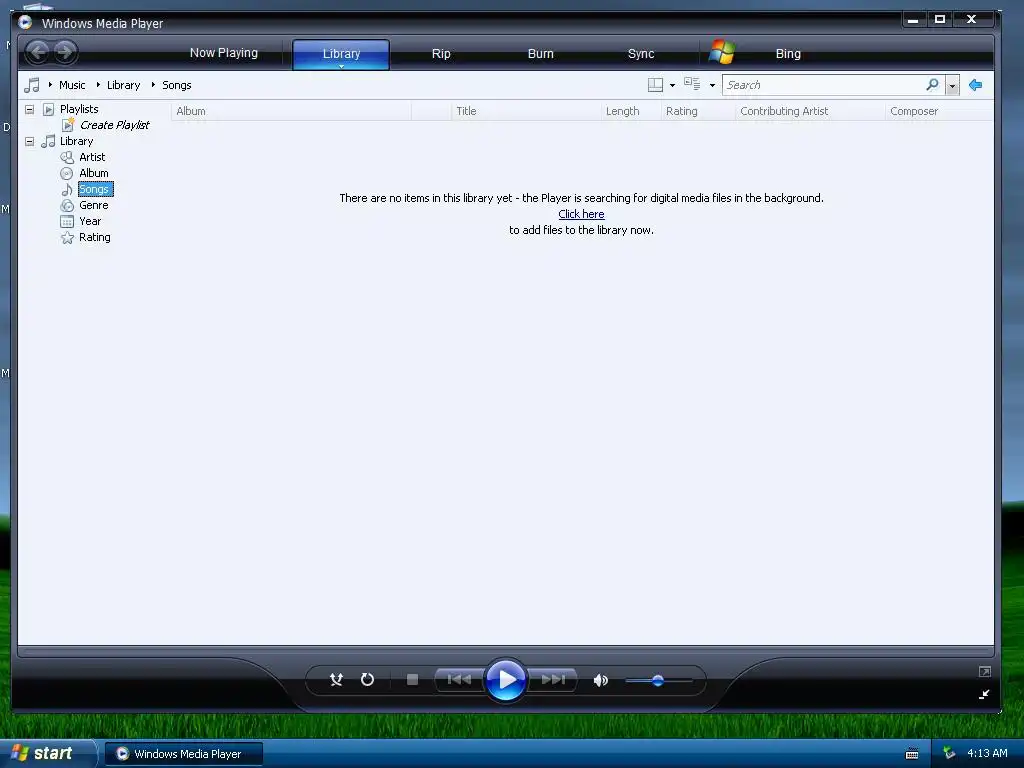Start playback with the Play button
1024x768 pixels.
[505, 680]
